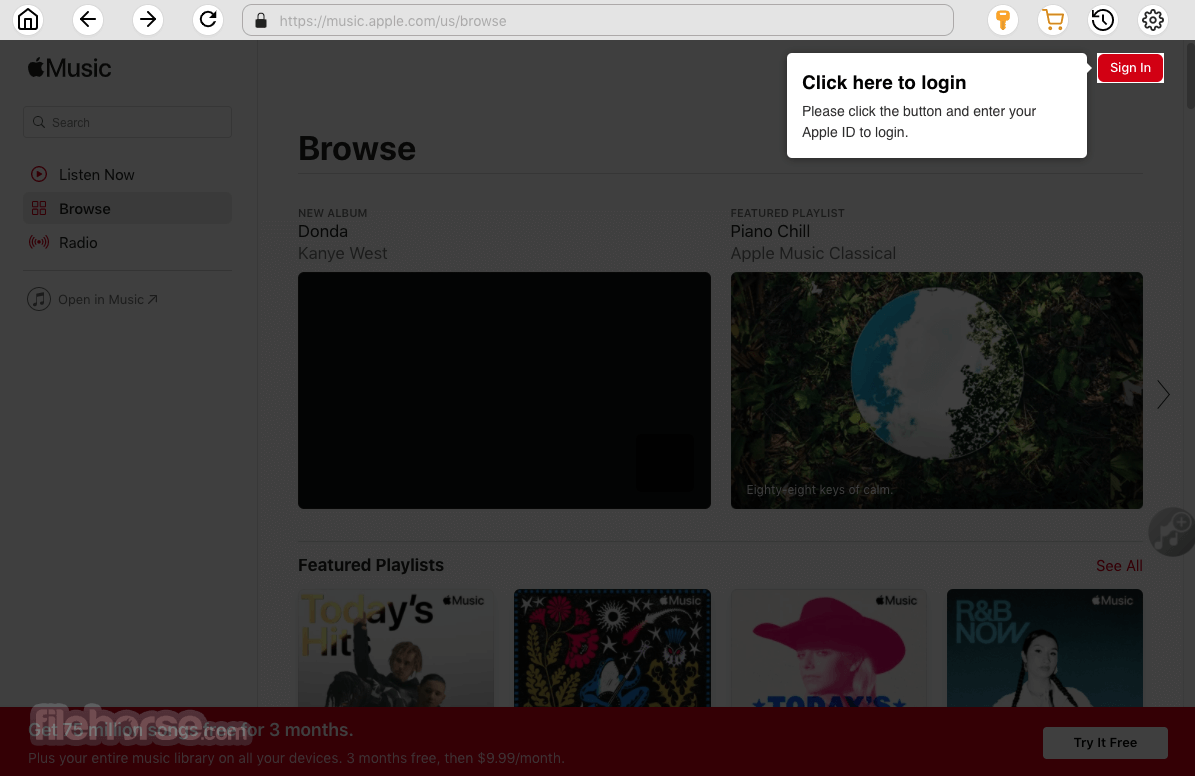Viewport: 1195px width, 776px height.
Task: Show next featured items with the right chevron
Action: (1162, 394)
